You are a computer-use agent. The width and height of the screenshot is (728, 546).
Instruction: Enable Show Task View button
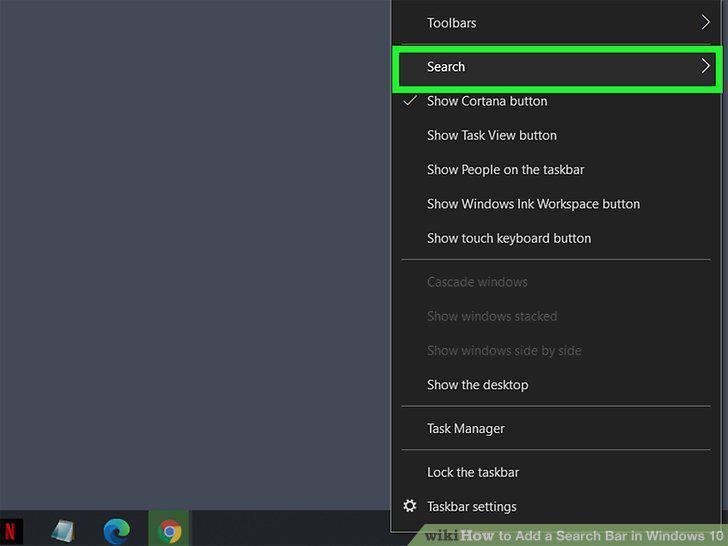[x=556, y=135]
